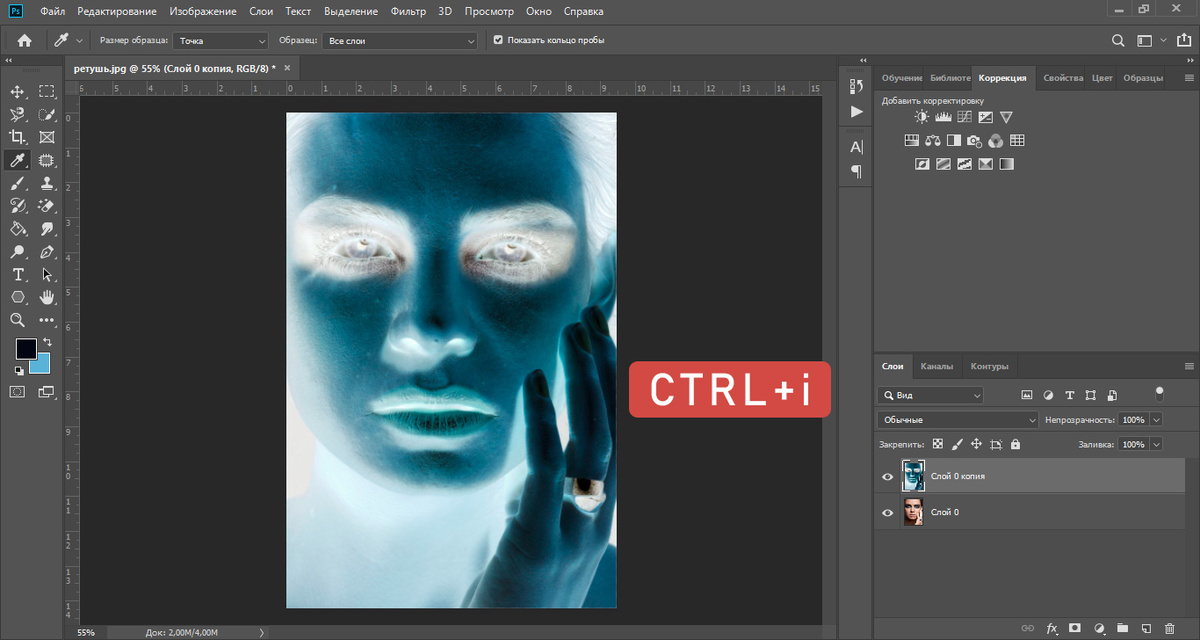Add a Photo Filter adjustment

[x=975, y=141]
